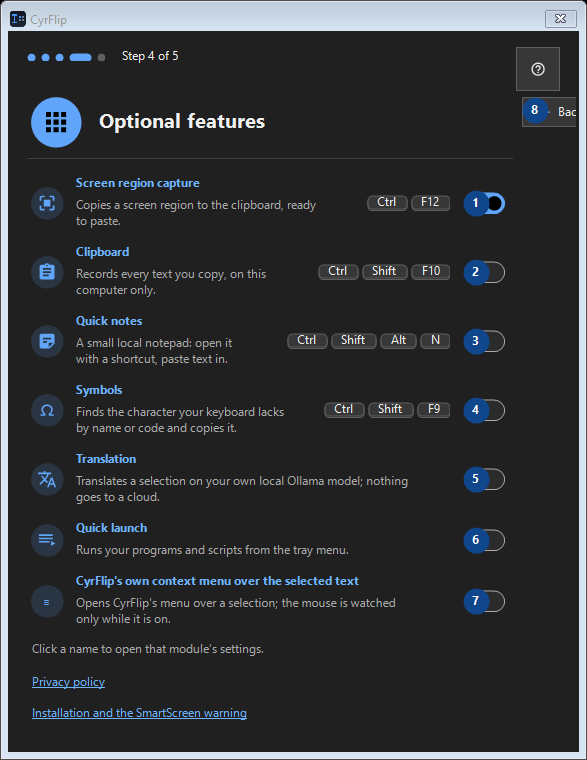Open the Privacy policy link
587x760 pixels.
click(68, 682)
